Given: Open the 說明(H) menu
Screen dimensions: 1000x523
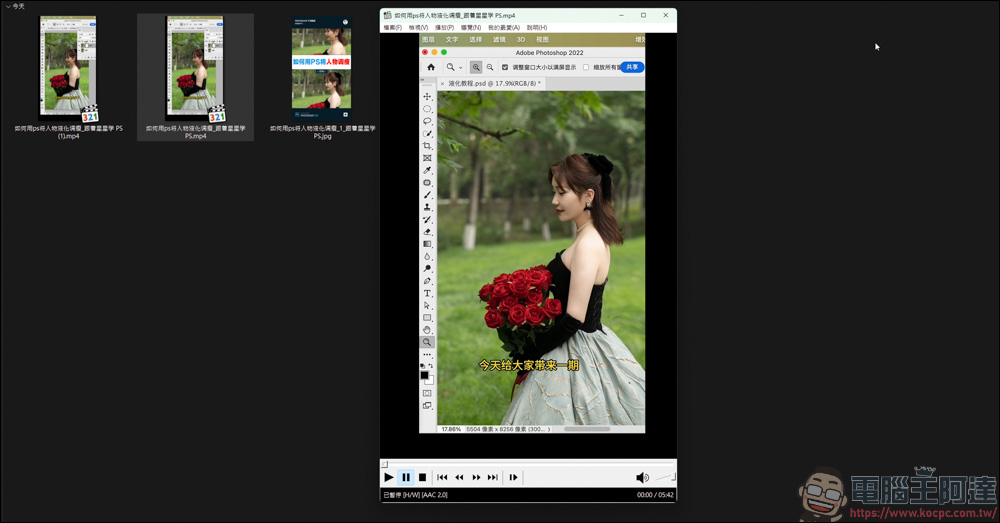Looking at the screenshot, I should point(537,28).
